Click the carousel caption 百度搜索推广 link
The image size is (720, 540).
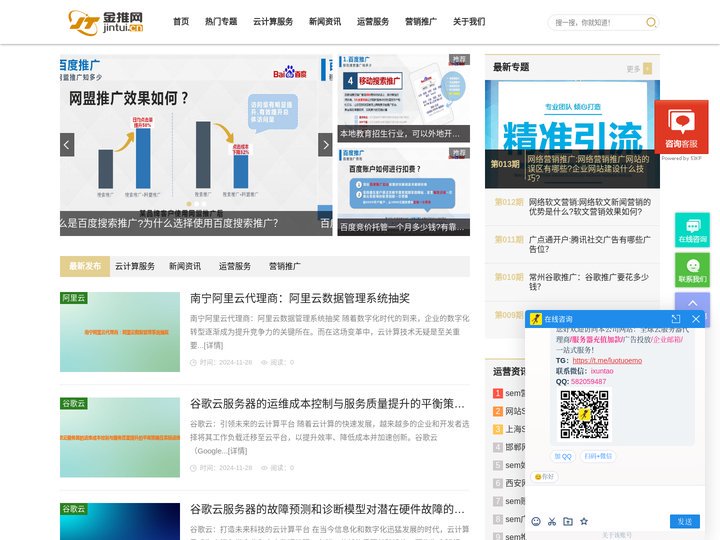pos(169,223)
